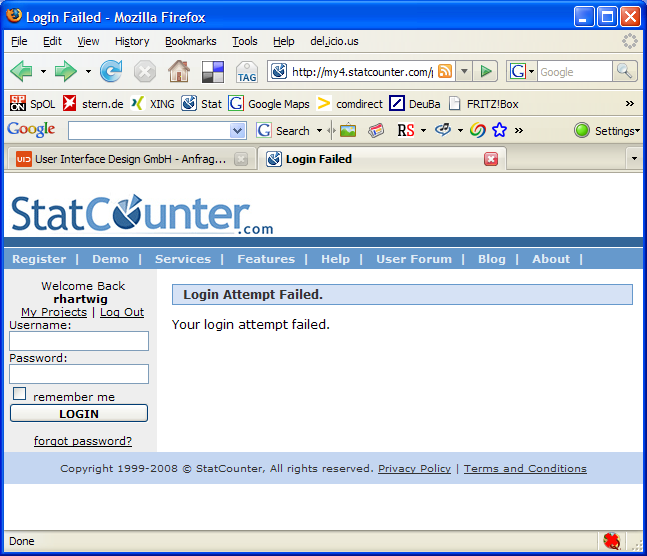Open the XING bookmark

[153, 104]
